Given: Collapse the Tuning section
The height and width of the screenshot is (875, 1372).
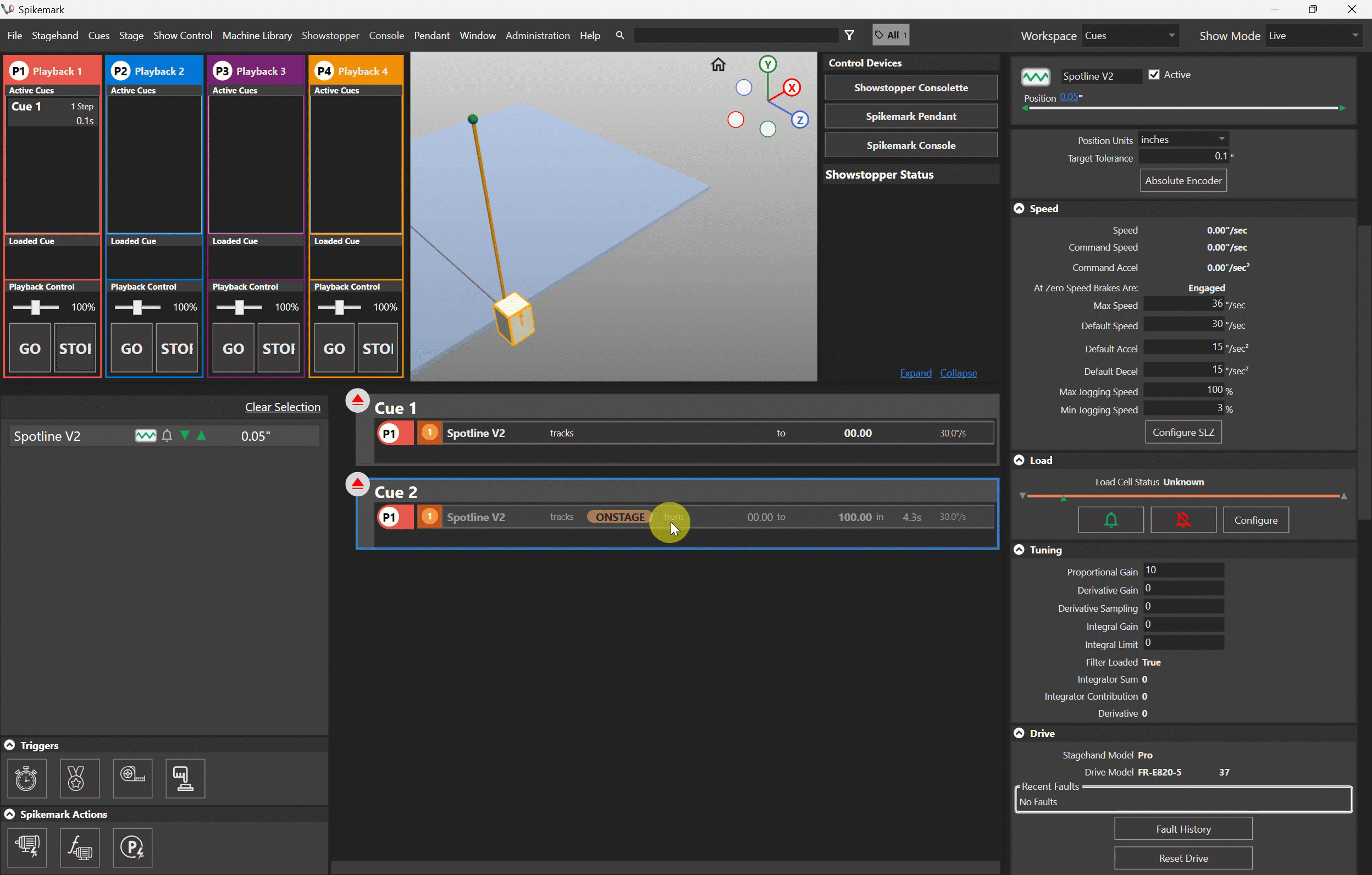Looking at the screenshot, I should pos(1019,550).
